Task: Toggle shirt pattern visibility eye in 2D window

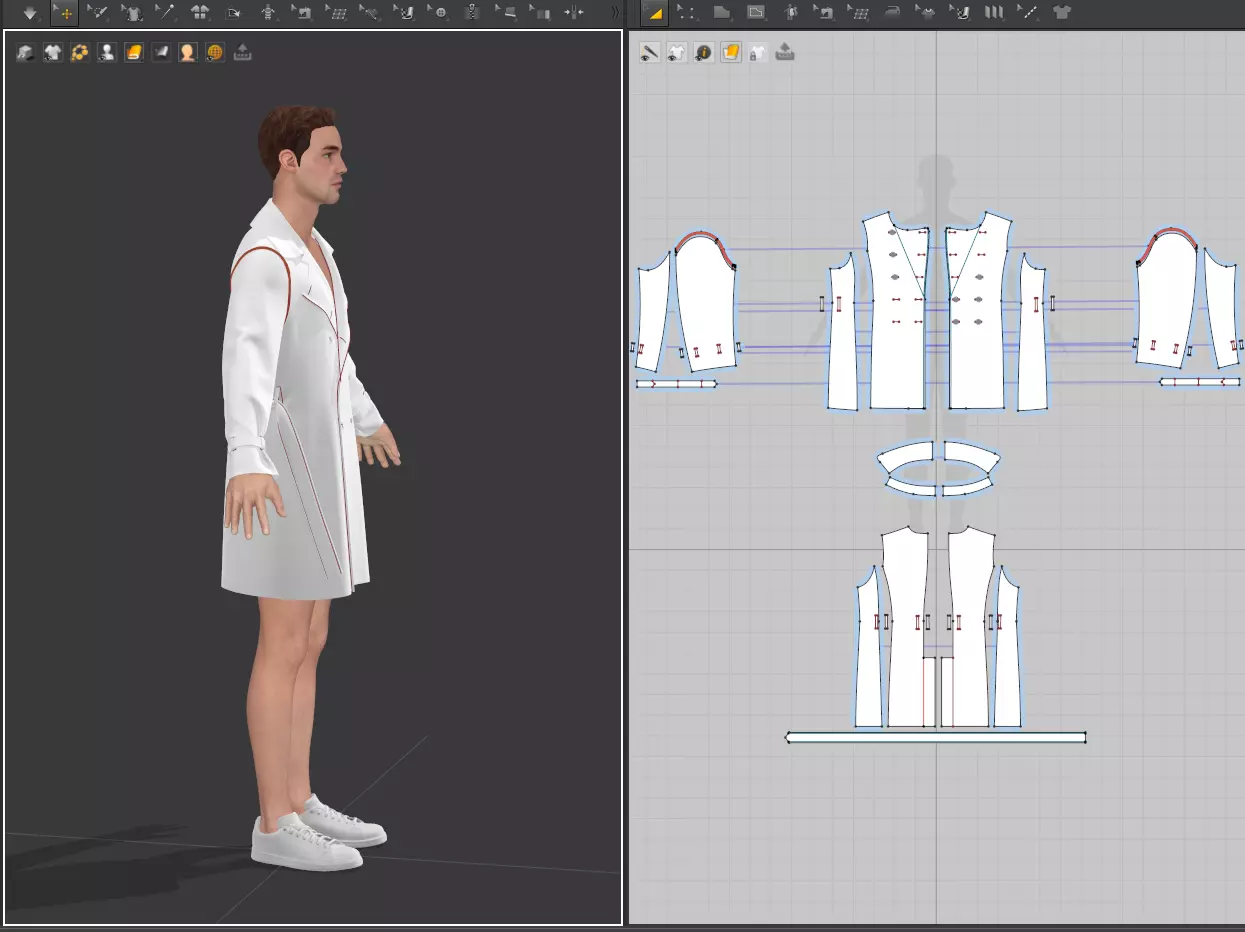Action: 677,52
